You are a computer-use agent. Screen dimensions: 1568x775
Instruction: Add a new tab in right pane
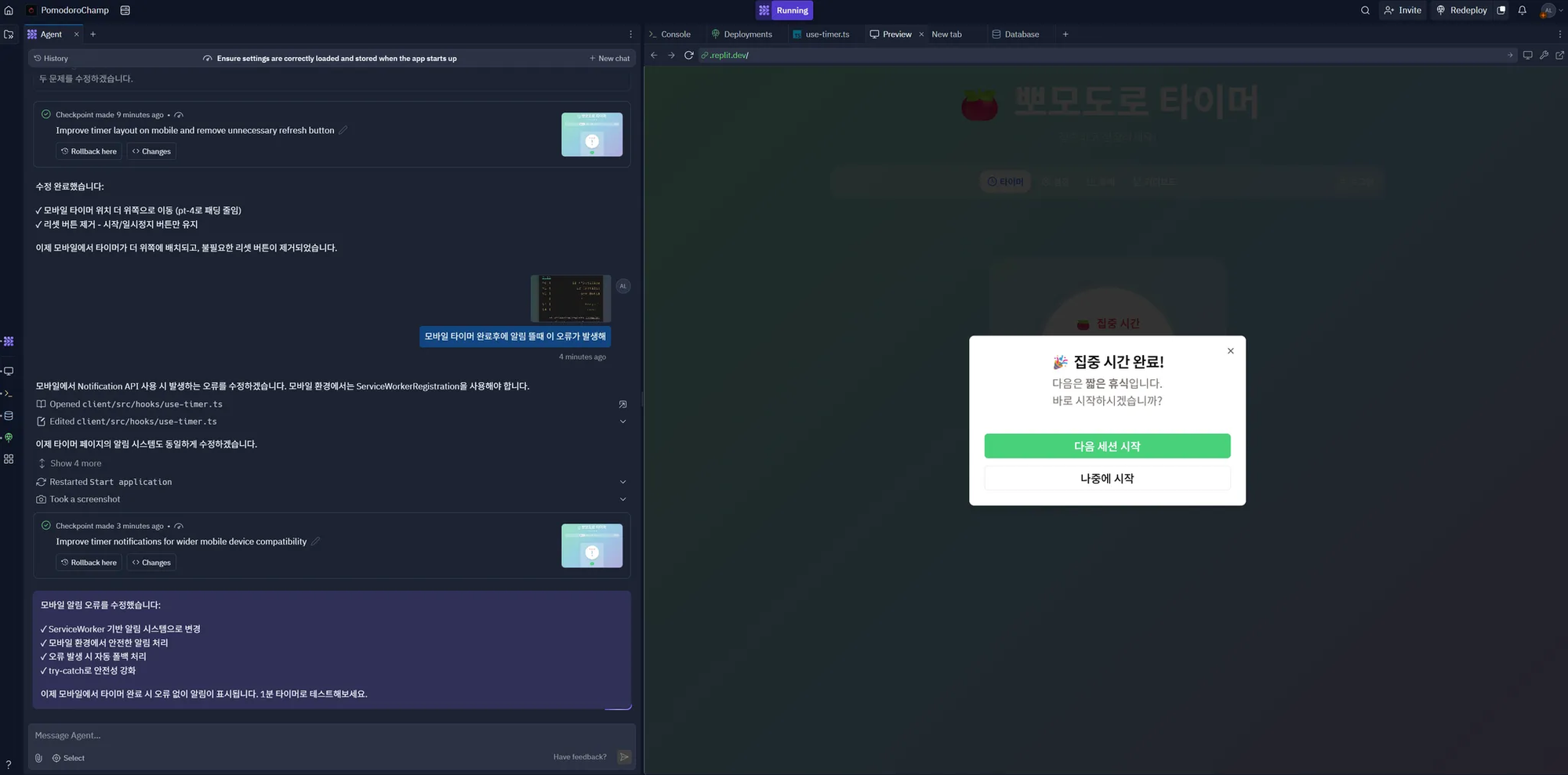1065,34
